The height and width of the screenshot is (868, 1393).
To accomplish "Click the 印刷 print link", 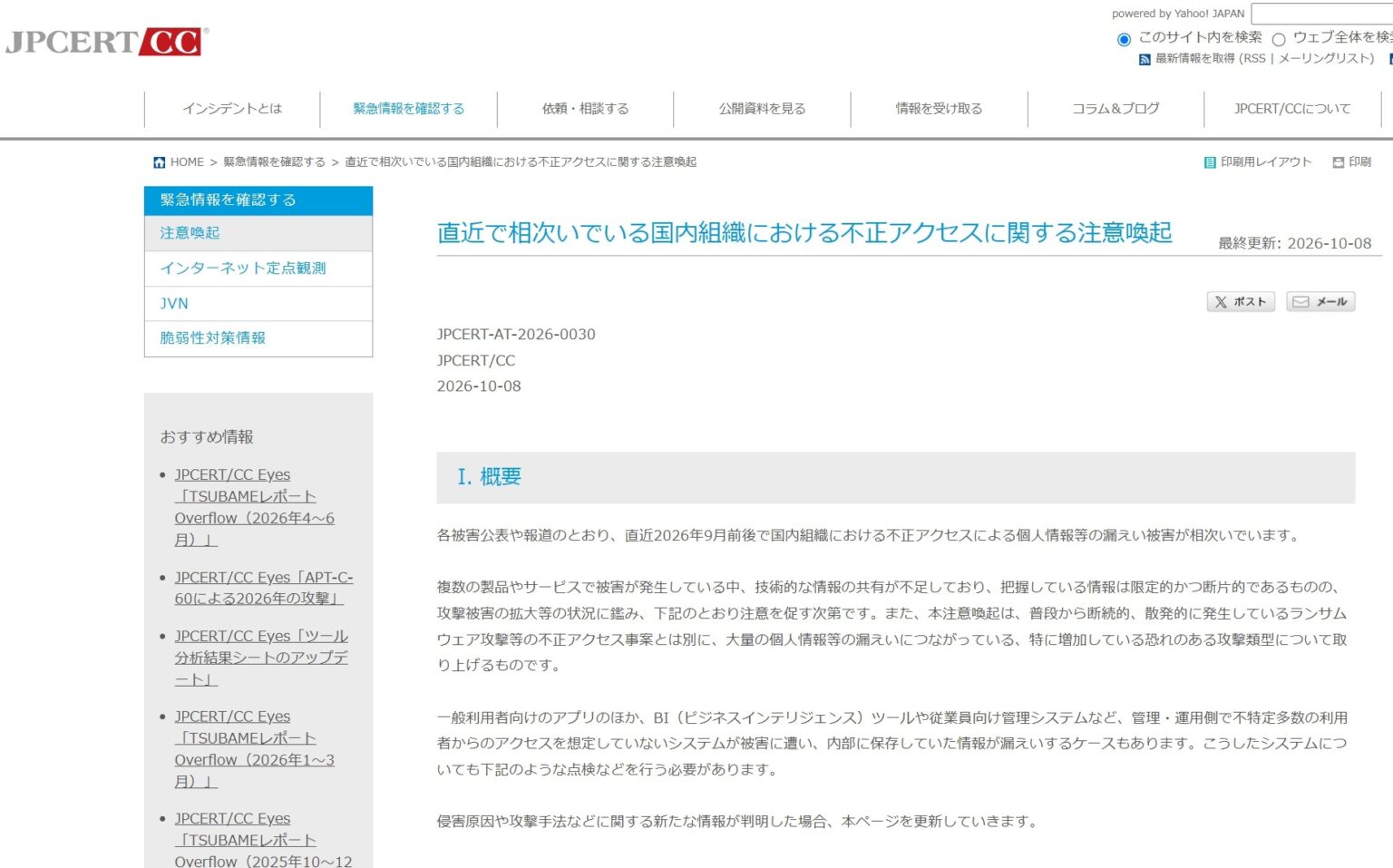I will coord(1359,162).
